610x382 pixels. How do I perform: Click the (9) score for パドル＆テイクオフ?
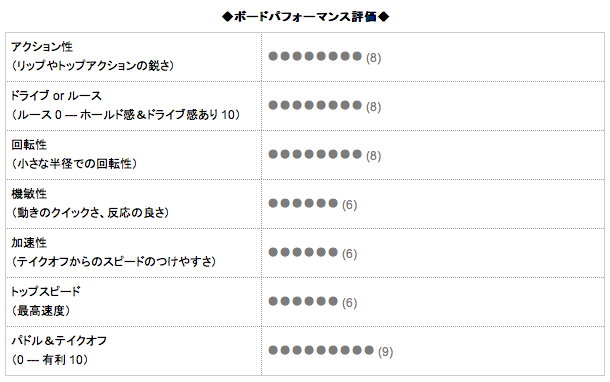pyautogui.click(x=386, y=352)
